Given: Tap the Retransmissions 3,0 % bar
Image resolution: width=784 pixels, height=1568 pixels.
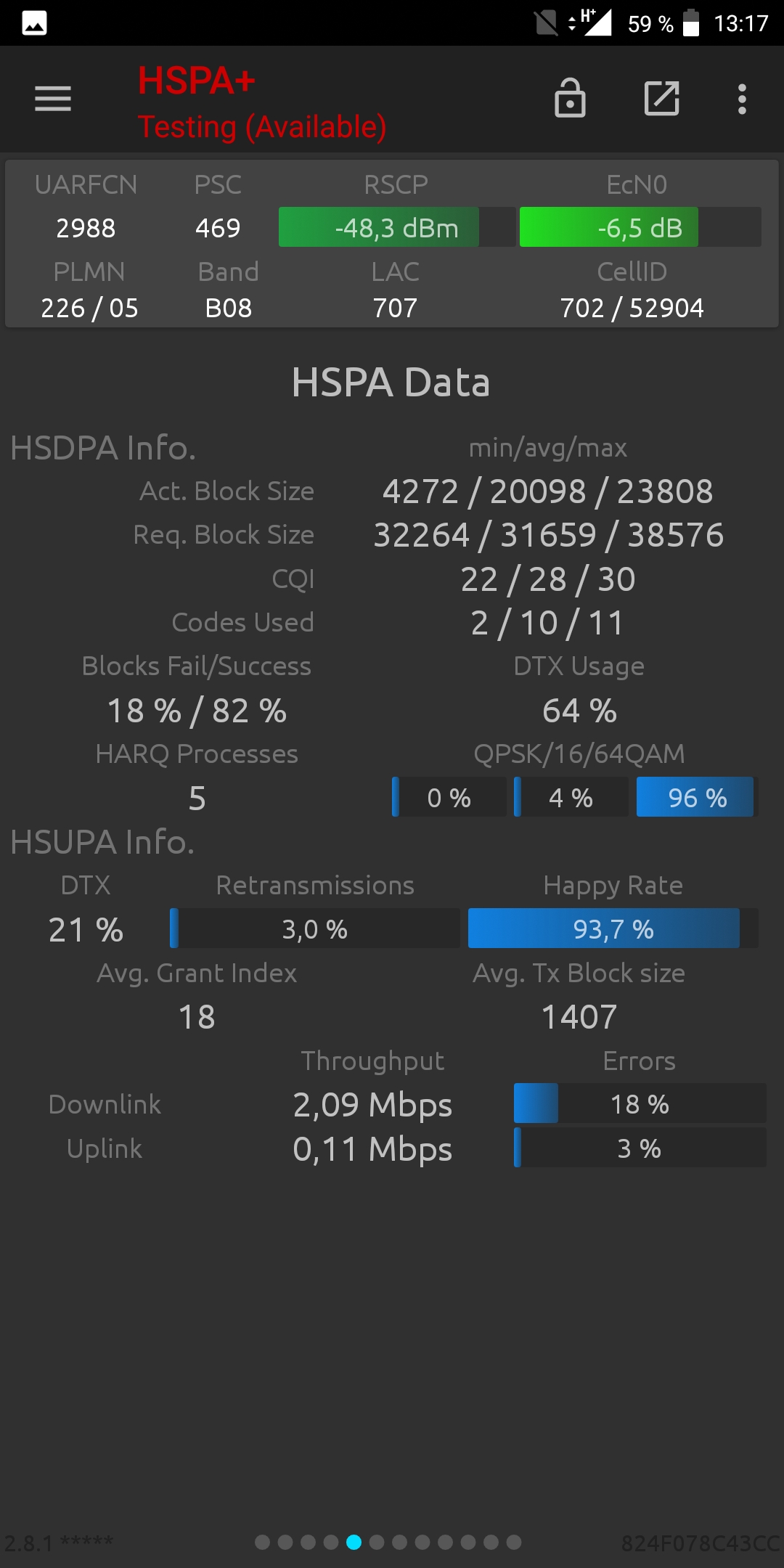Looking at the screenshot, I should 315,928.
